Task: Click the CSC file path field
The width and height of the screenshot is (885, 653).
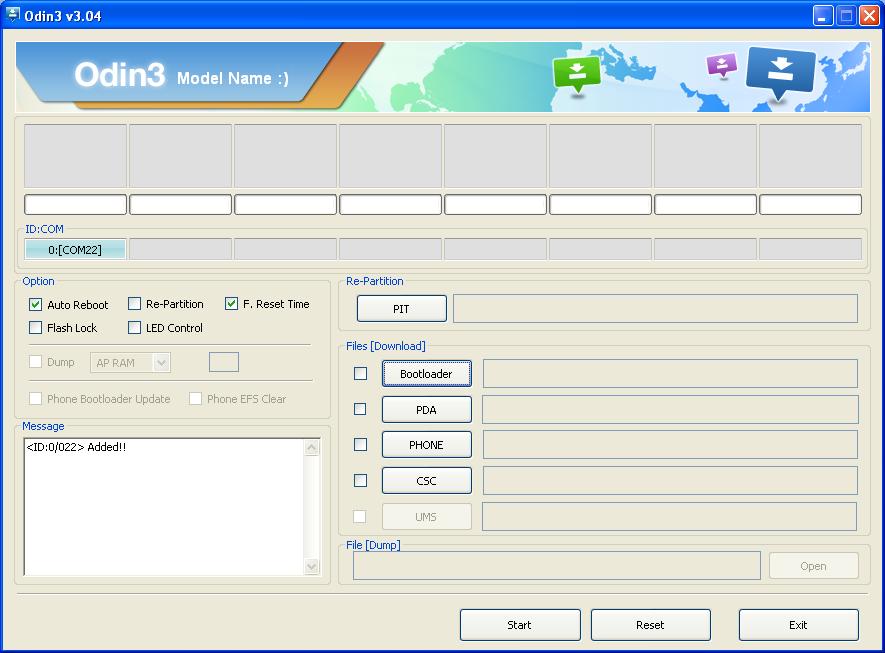Action: (670, 480)
